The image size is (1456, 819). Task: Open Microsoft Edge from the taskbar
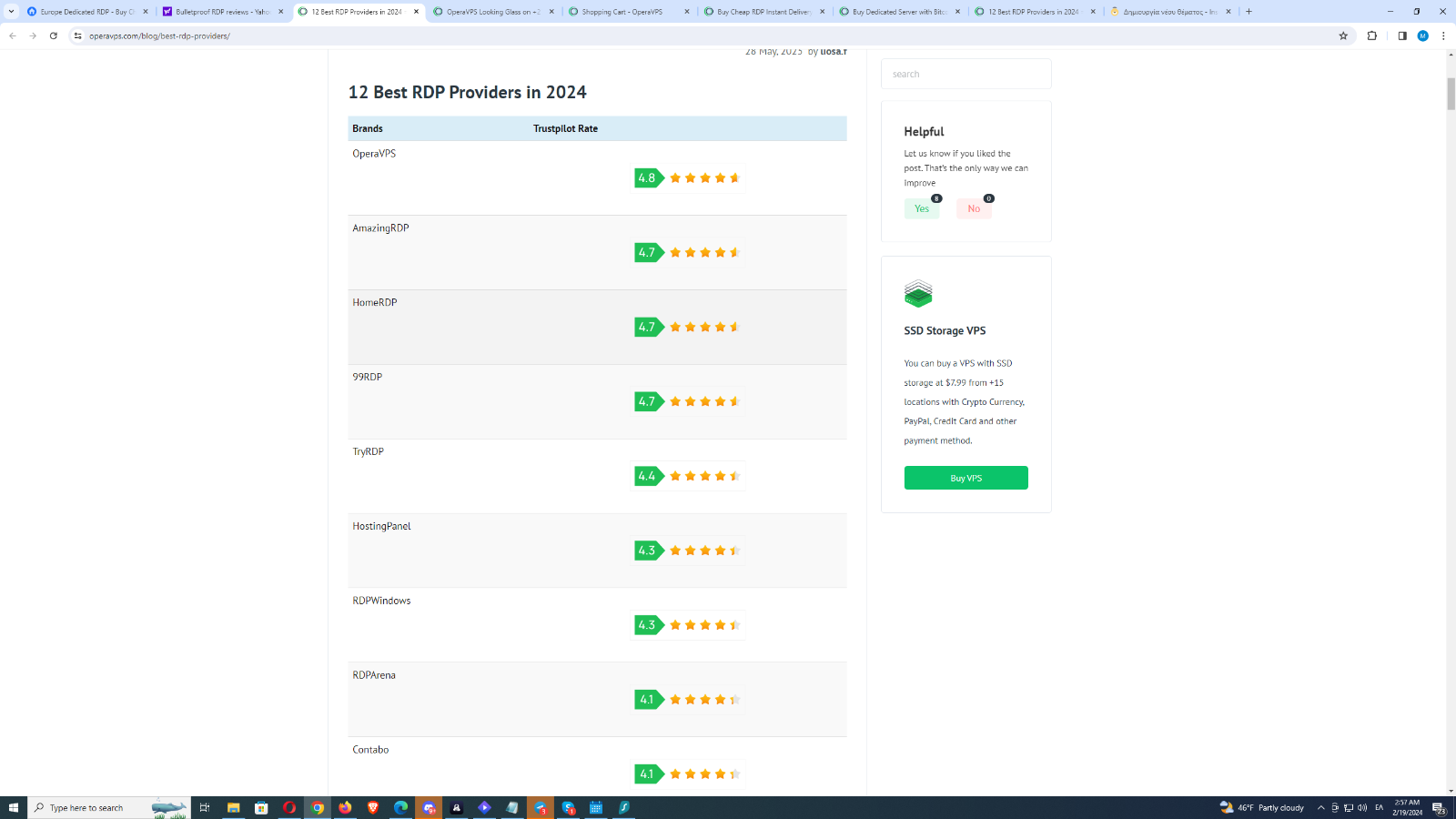tap(400, 807)
